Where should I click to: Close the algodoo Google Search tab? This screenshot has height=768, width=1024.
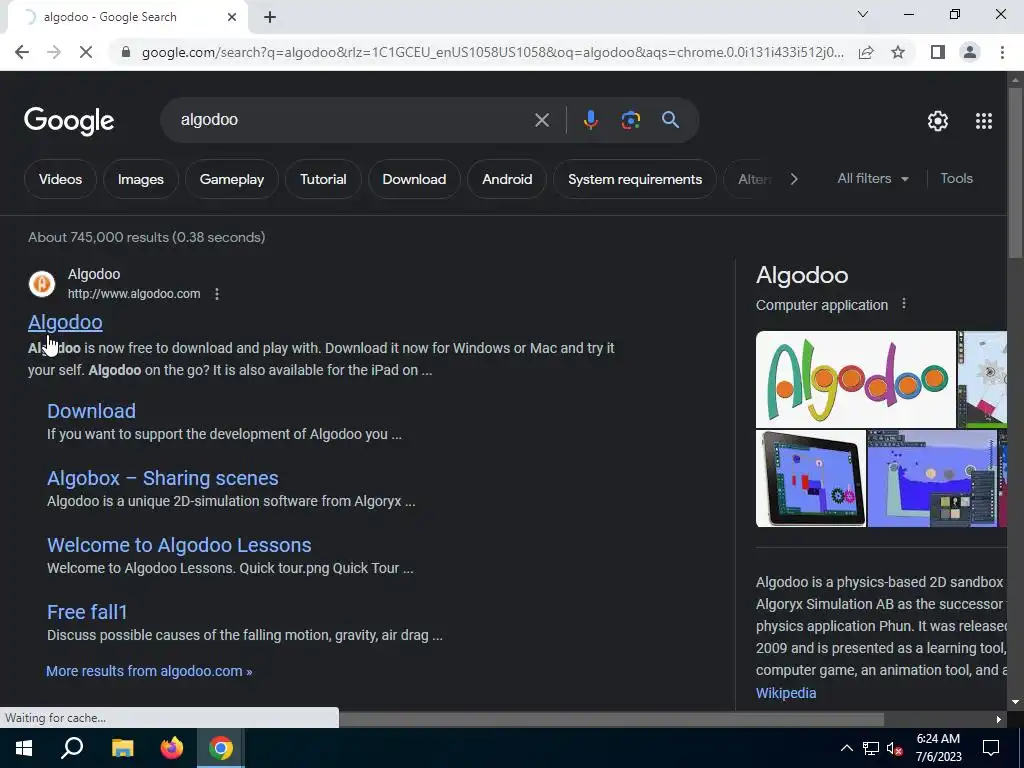click(232, 18)
